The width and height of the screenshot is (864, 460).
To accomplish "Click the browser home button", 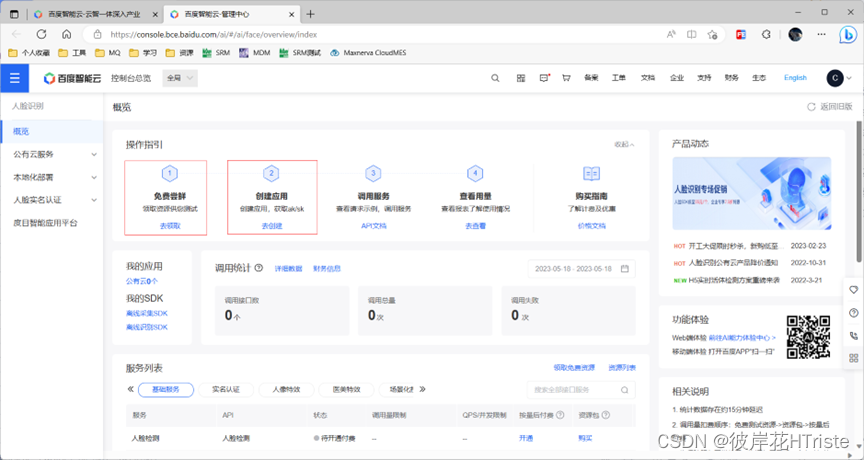I will tap(67, 34).
